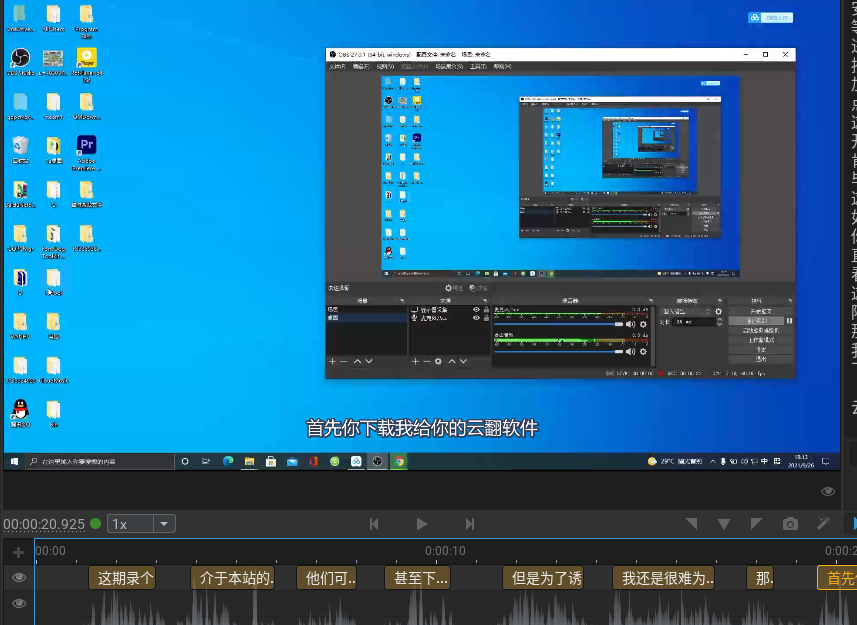Click the 0:00:10 mark on the ruler
Screen dimensions: 857x625
tap(445, 551)
